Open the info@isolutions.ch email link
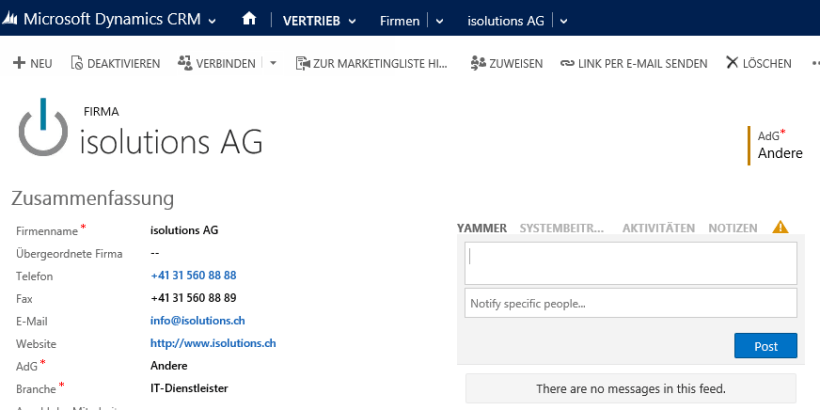The height and width of the screenshot is (410, 820). [x=198, y=321]
